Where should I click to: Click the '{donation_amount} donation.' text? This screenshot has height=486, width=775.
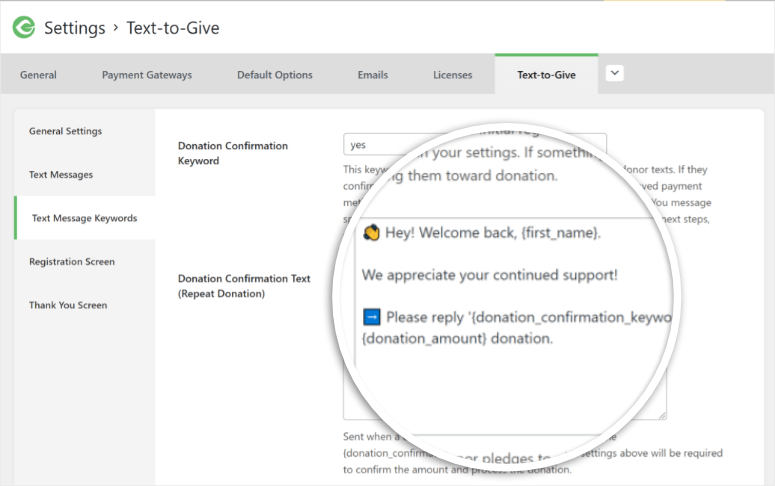(457, 339)
